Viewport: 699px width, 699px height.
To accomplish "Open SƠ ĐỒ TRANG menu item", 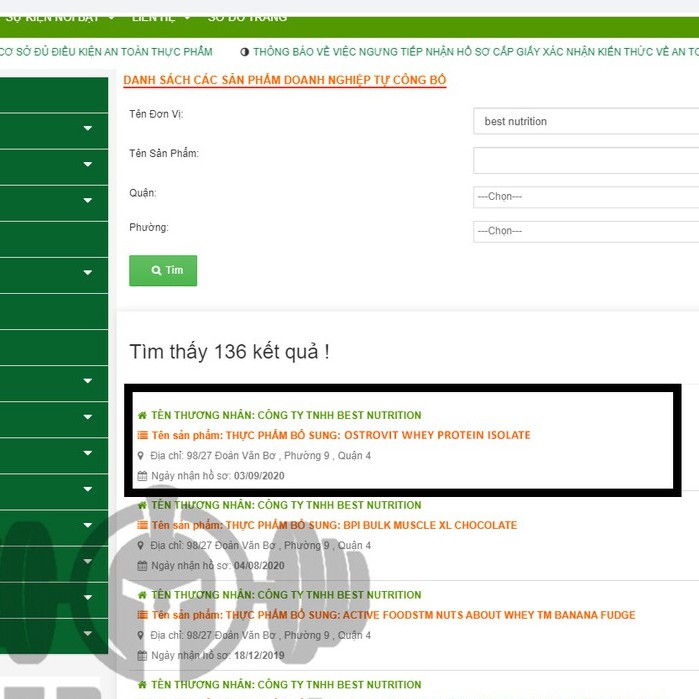I will pyautogui.click(x=247, y=19).
